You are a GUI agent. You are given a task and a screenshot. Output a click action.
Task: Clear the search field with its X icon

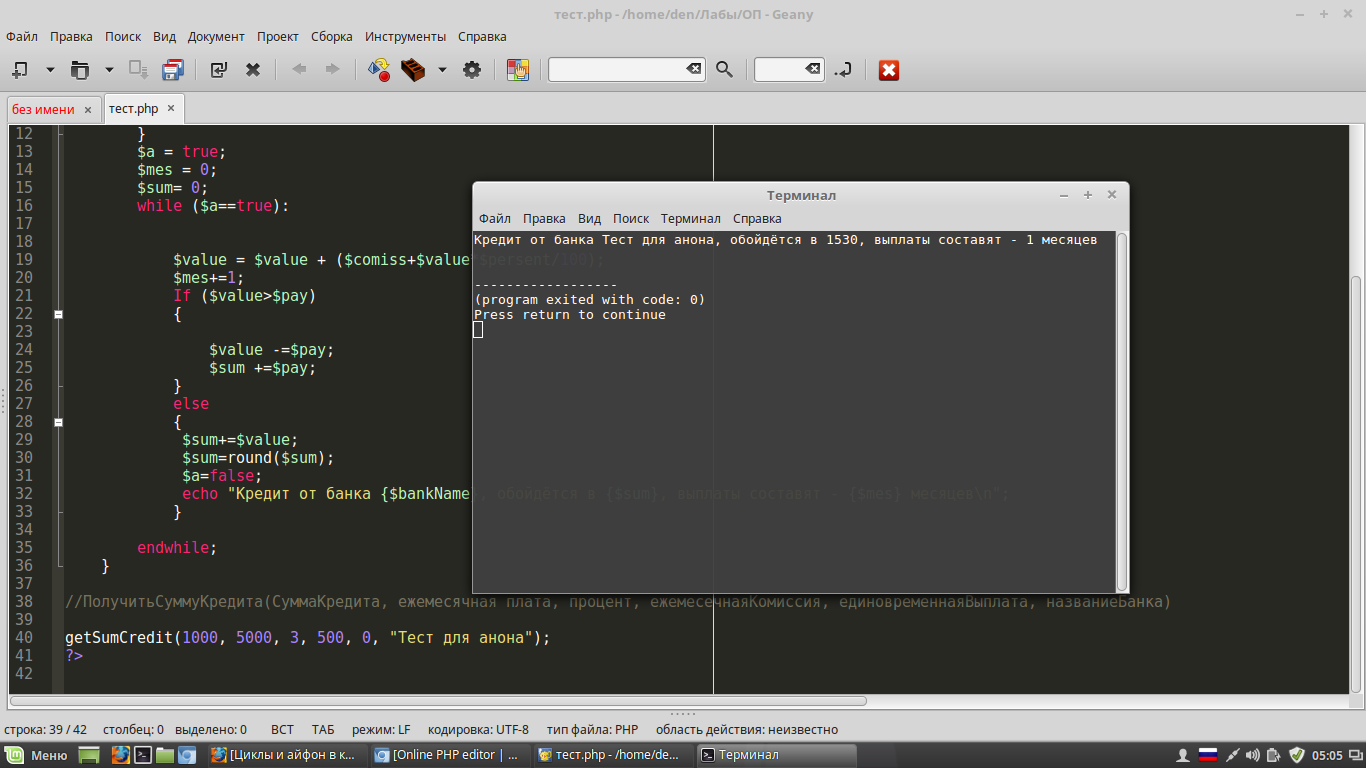(694, 69)
